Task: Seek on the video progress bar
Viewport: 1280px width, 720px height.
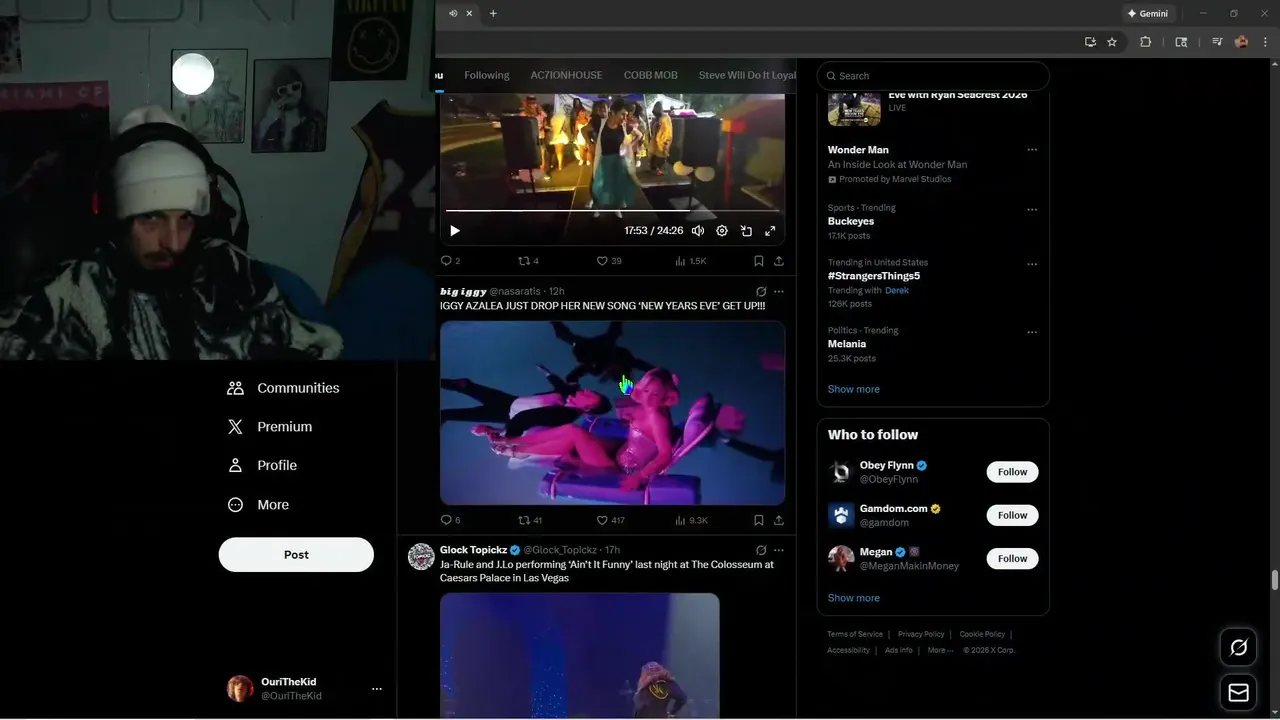Action: [x=612, y=211]
